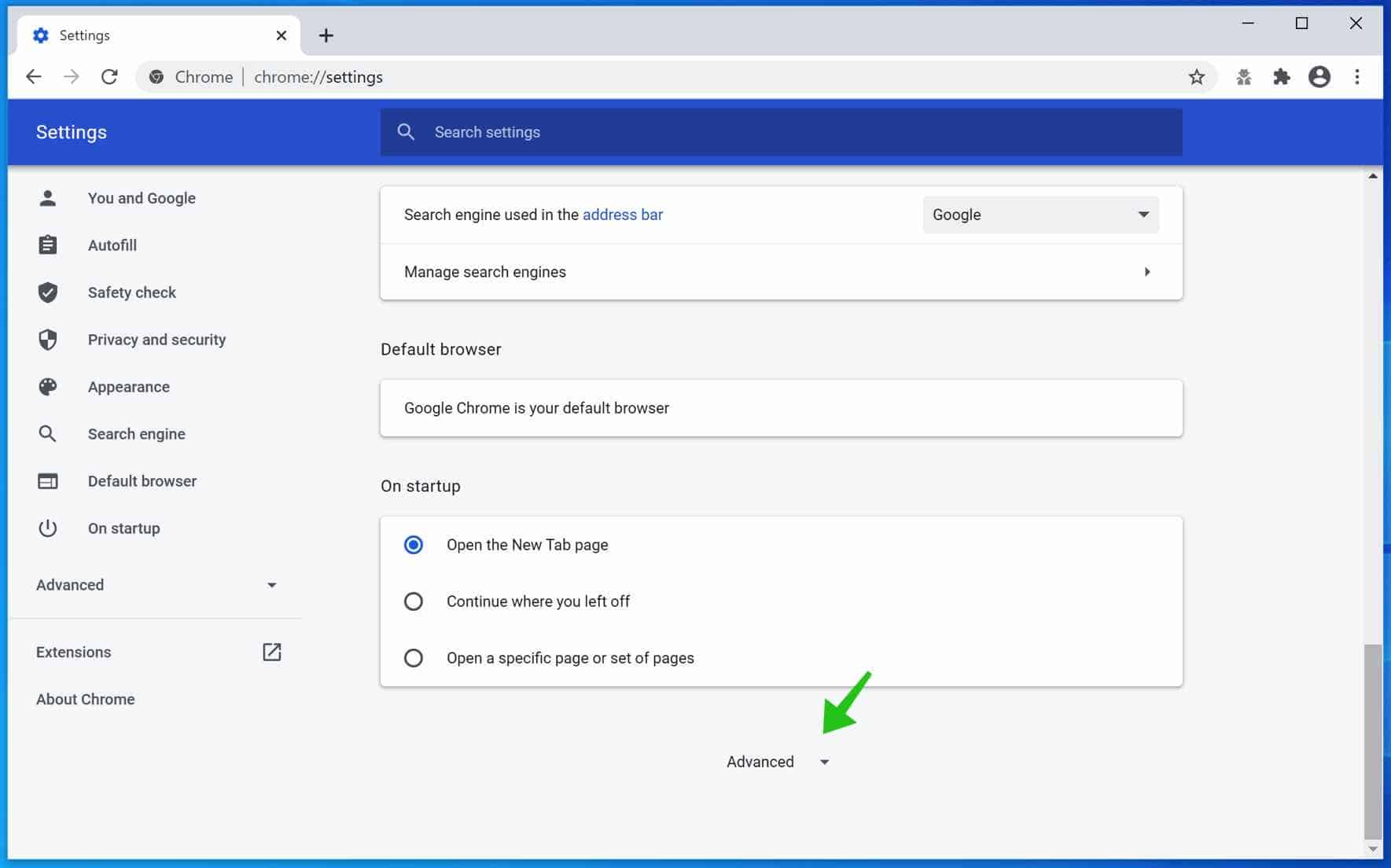Click the browser forward arrow

(x=72, y=76)
